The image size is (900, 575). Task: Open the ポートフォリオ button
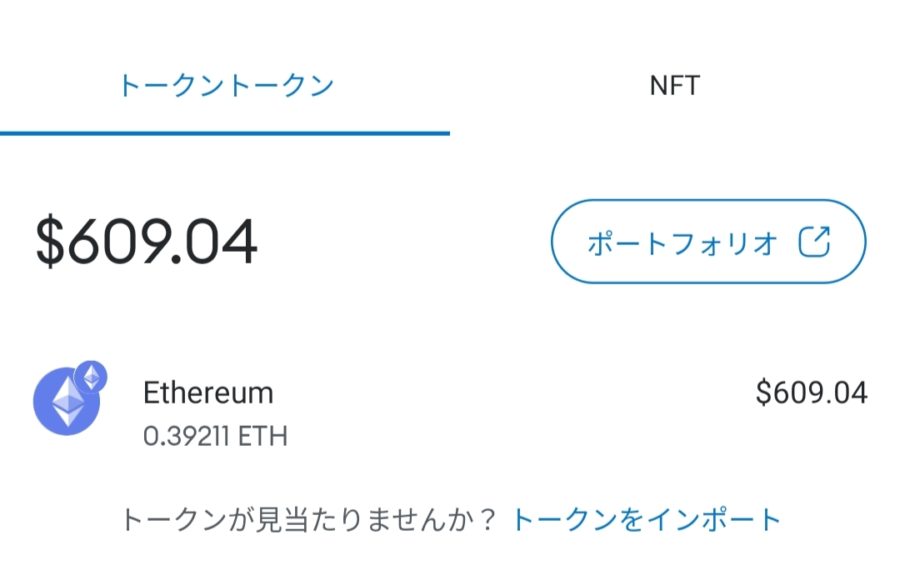(x=708, y=243)
